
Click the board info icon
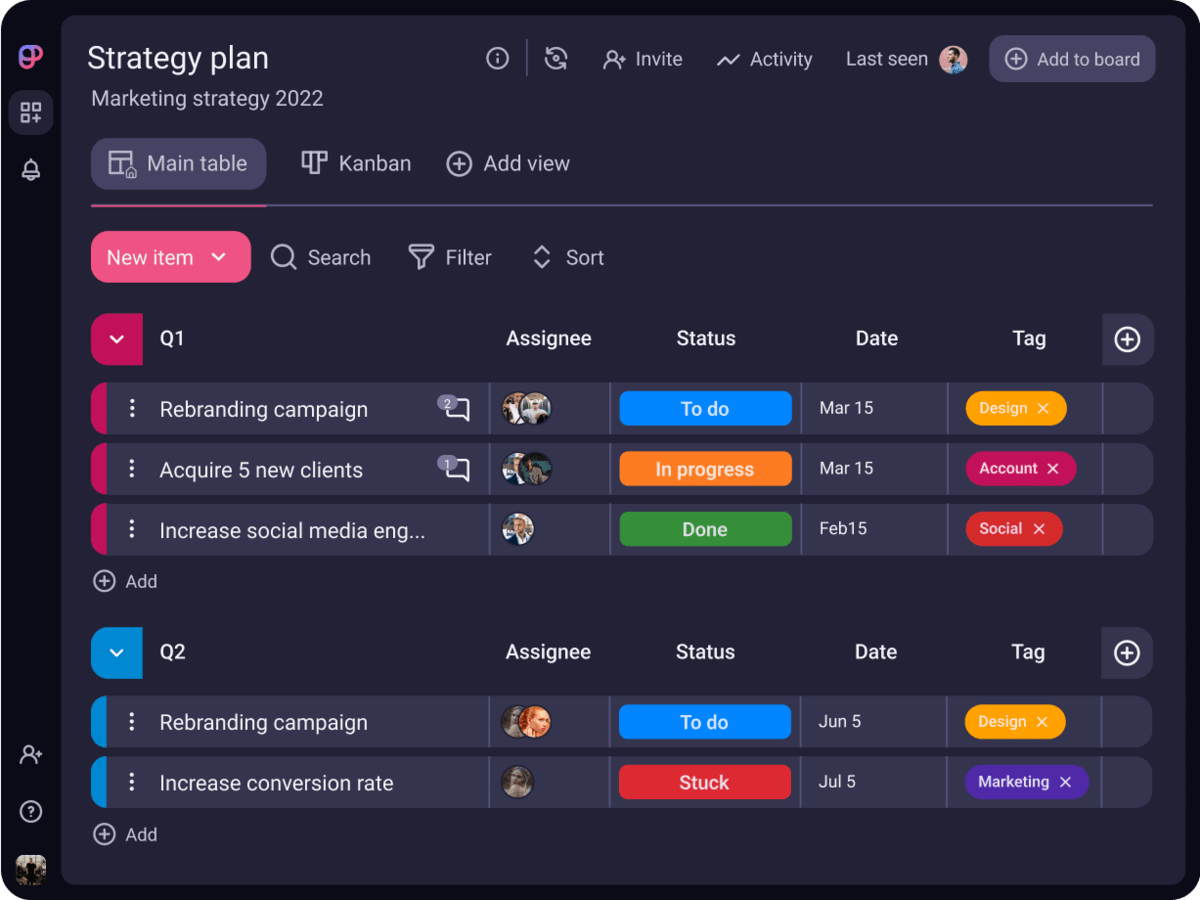click(497, 58)
